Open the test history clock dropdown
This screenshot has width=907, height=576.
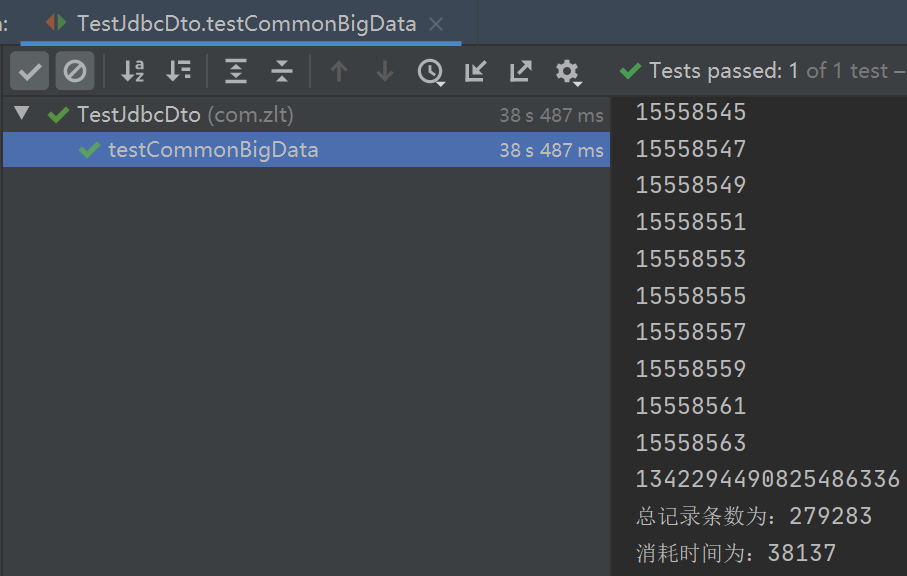431,72
